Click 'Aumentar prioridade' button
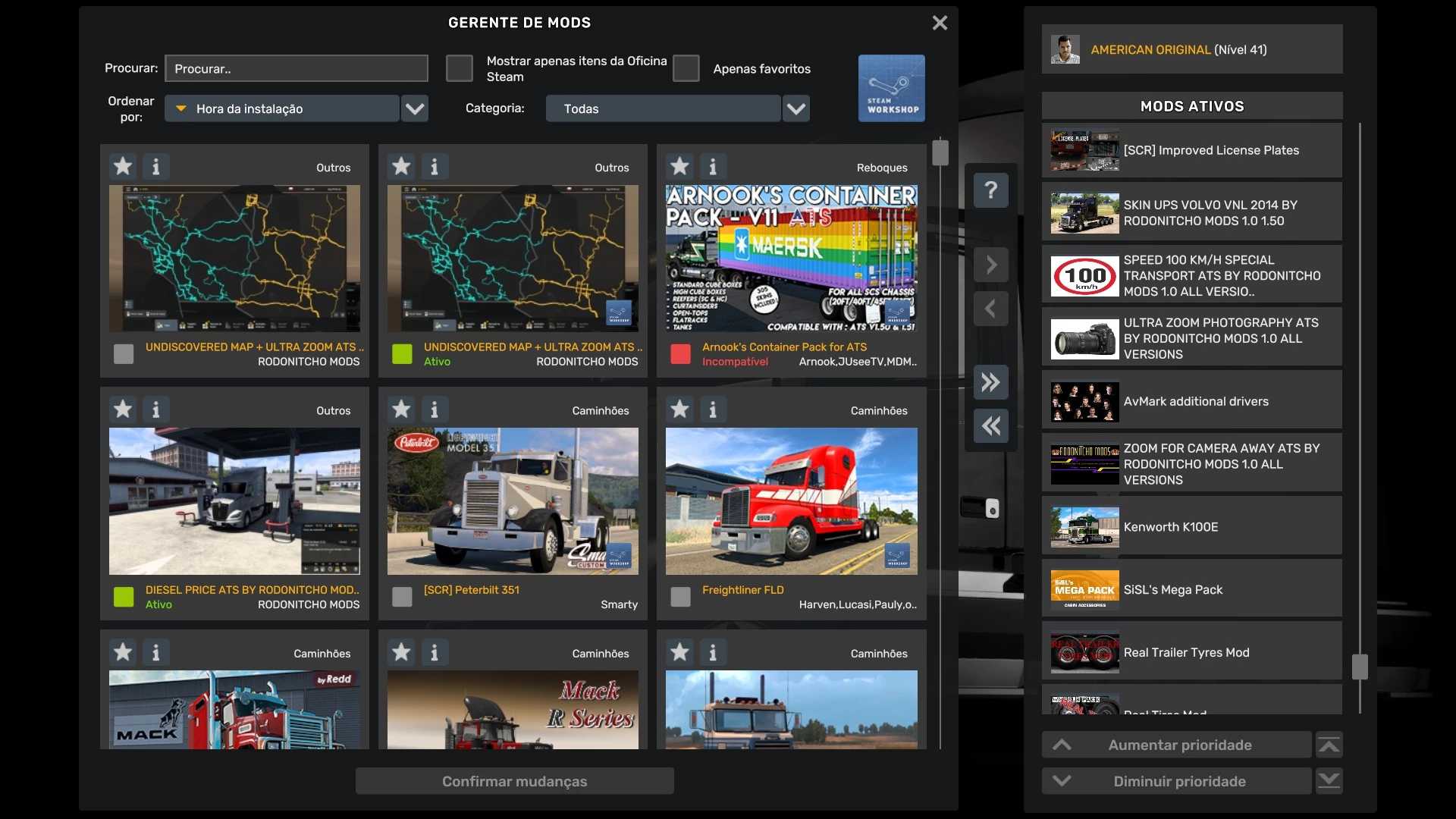This screenshot has width=1456, height=819. coord(1177,745)
